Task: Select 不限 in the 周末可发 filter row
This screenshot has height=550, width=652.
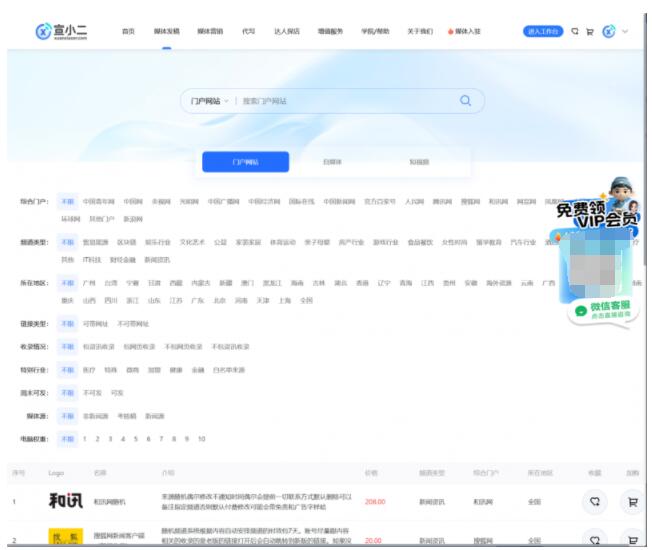Action: click(67, 393)
